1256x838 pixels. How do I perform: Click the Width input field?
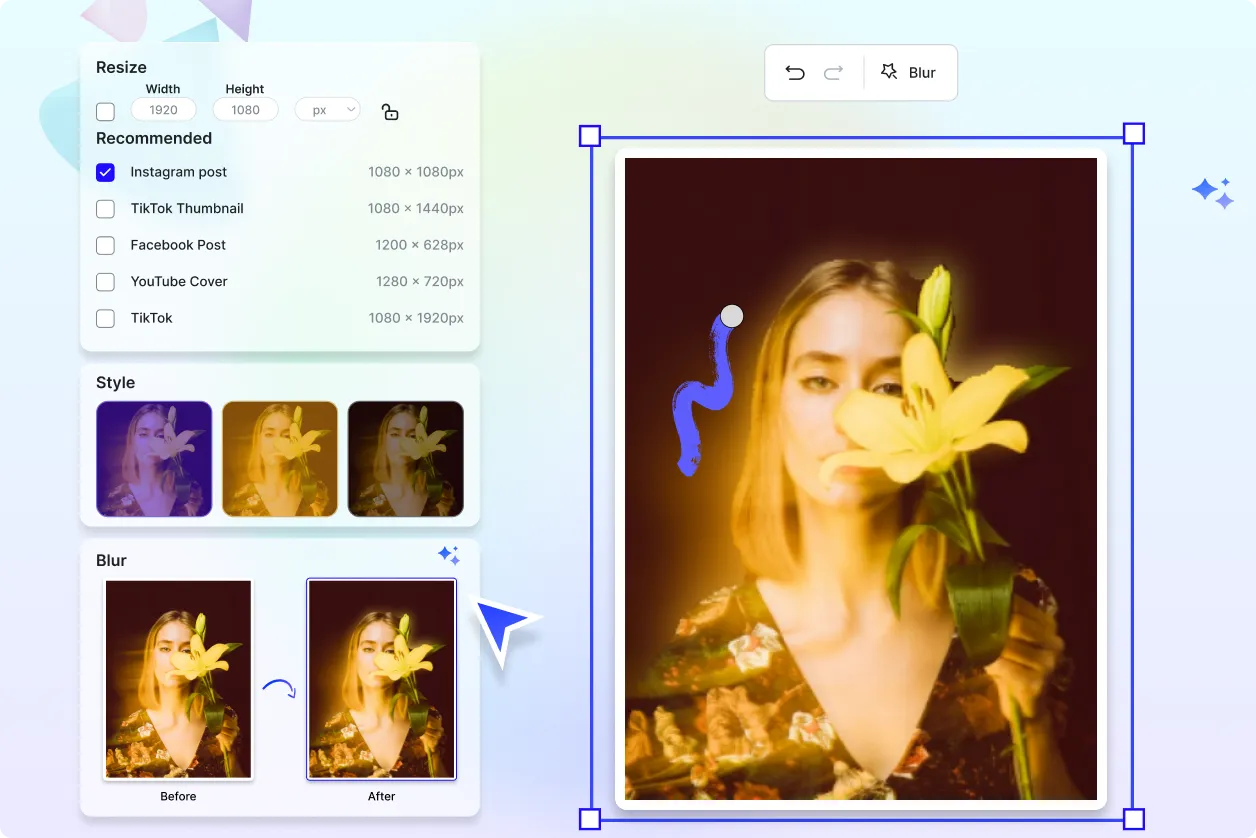pyautogui.click(x=163, y=110)
